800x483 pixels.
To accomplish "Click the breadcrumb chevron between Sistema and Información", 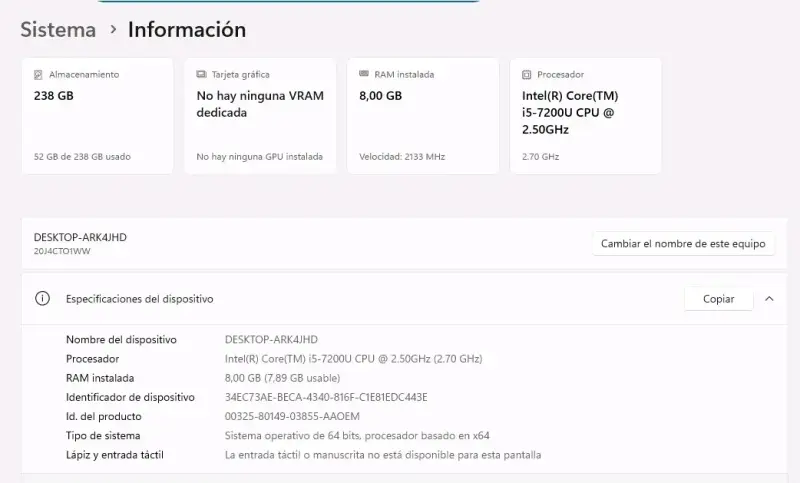I will pos(113,30).
